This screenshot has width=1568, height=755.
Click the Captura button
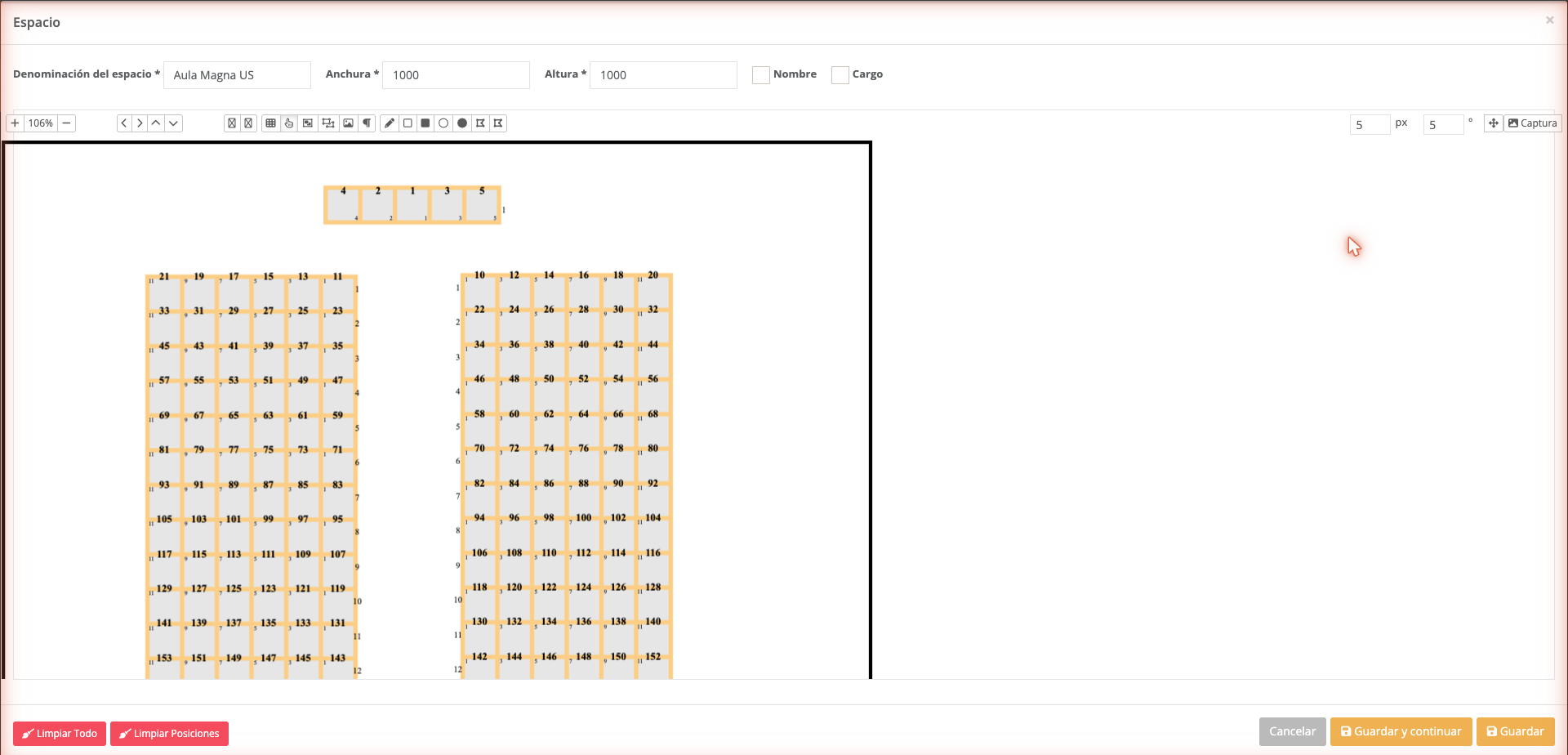click(1533, 123)
